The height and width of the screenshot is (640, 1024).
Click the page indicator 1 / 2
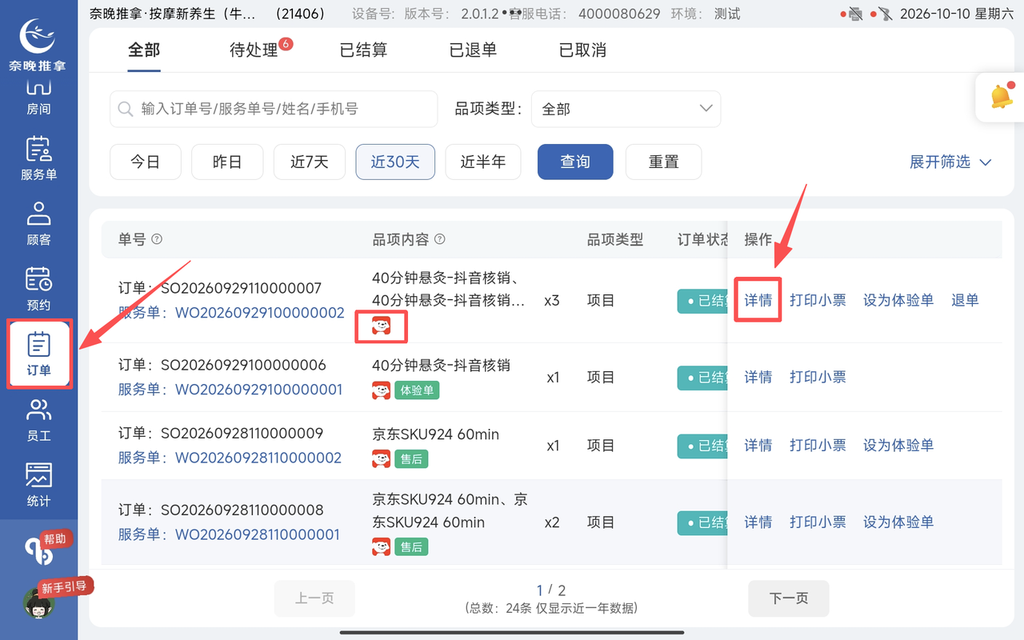[x=551, y=590]
